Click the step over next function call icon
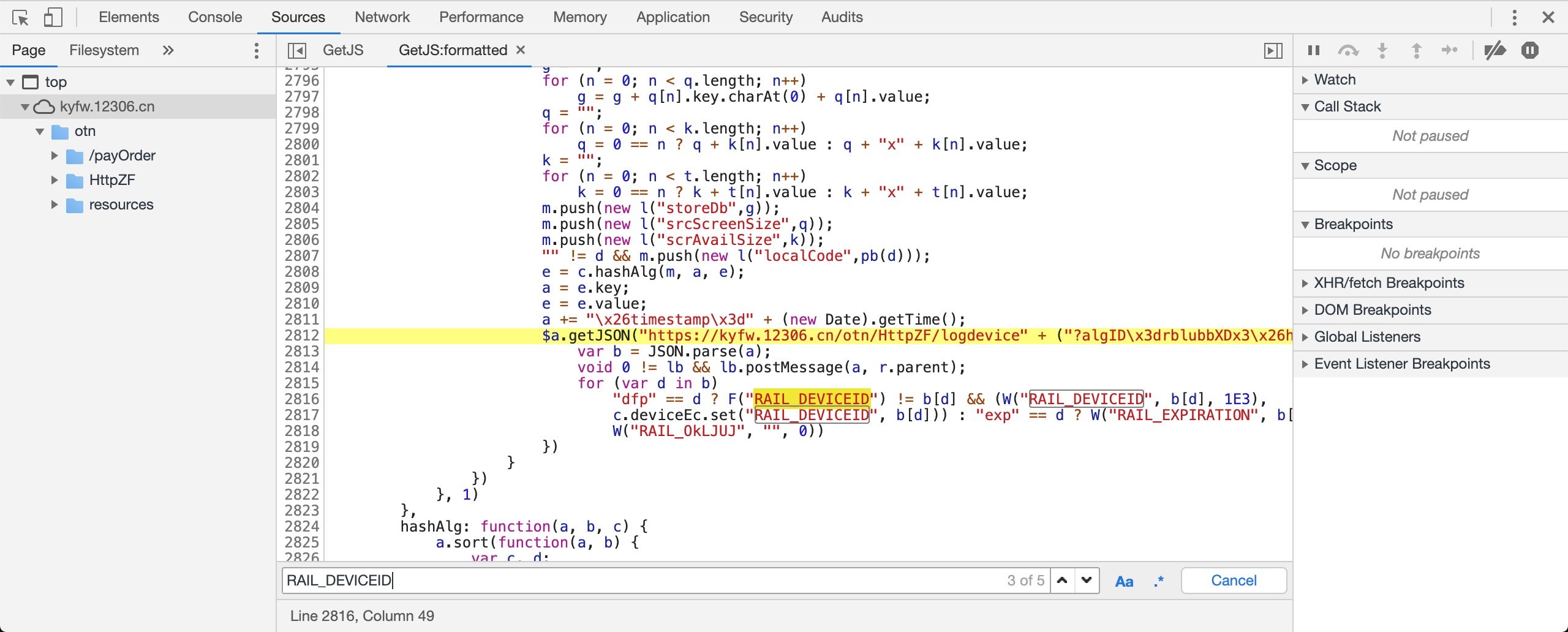1568x632 pixels. 1347,51
